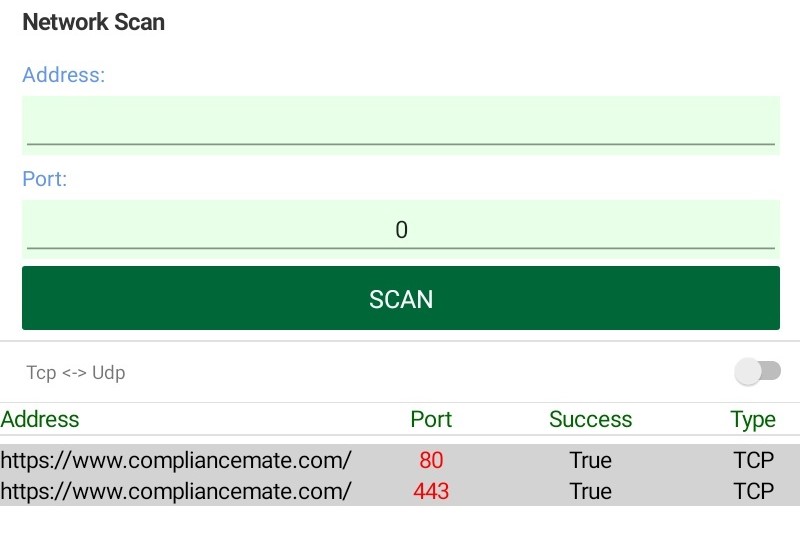Click the True result in port 443 row

(x=590, y=491)
